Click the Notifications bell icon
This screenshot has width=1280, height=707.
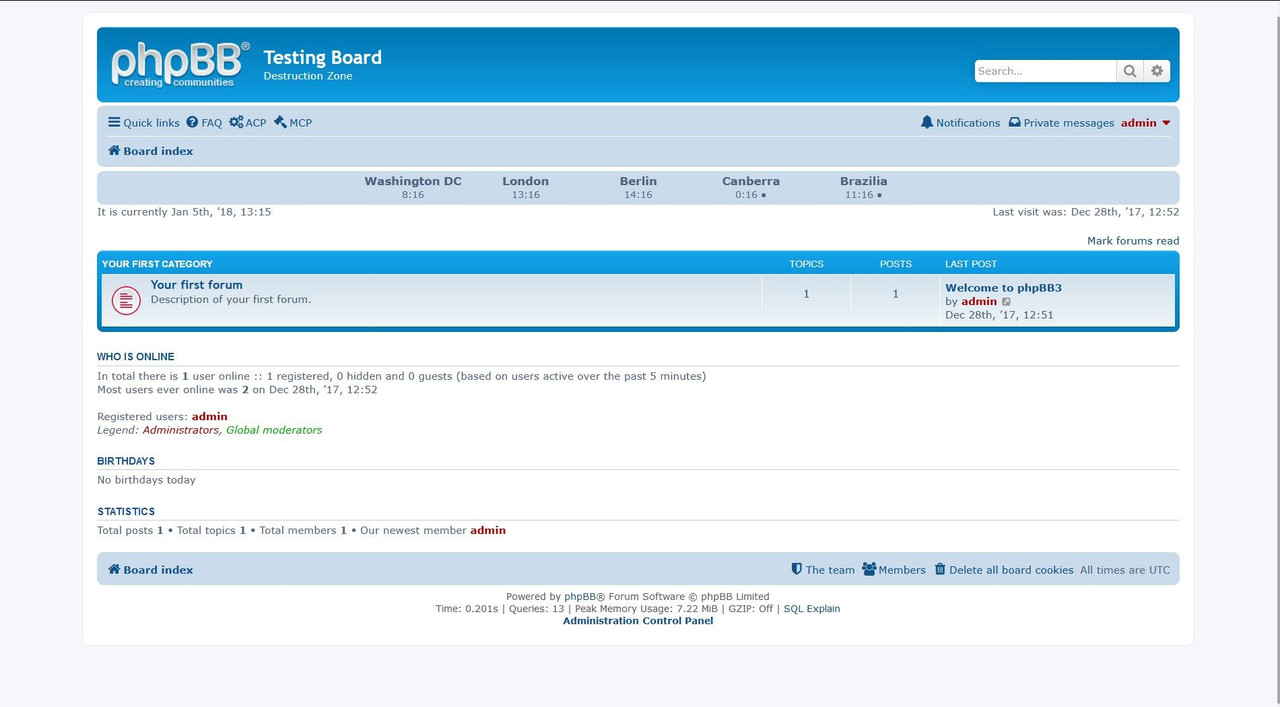[927, 122]
